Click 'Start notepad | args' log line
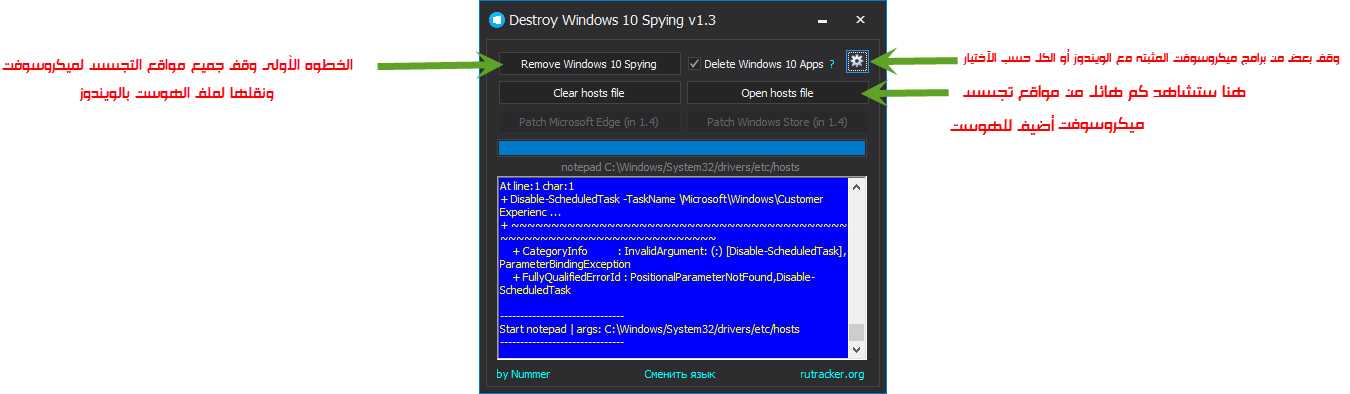 [649, 328]
